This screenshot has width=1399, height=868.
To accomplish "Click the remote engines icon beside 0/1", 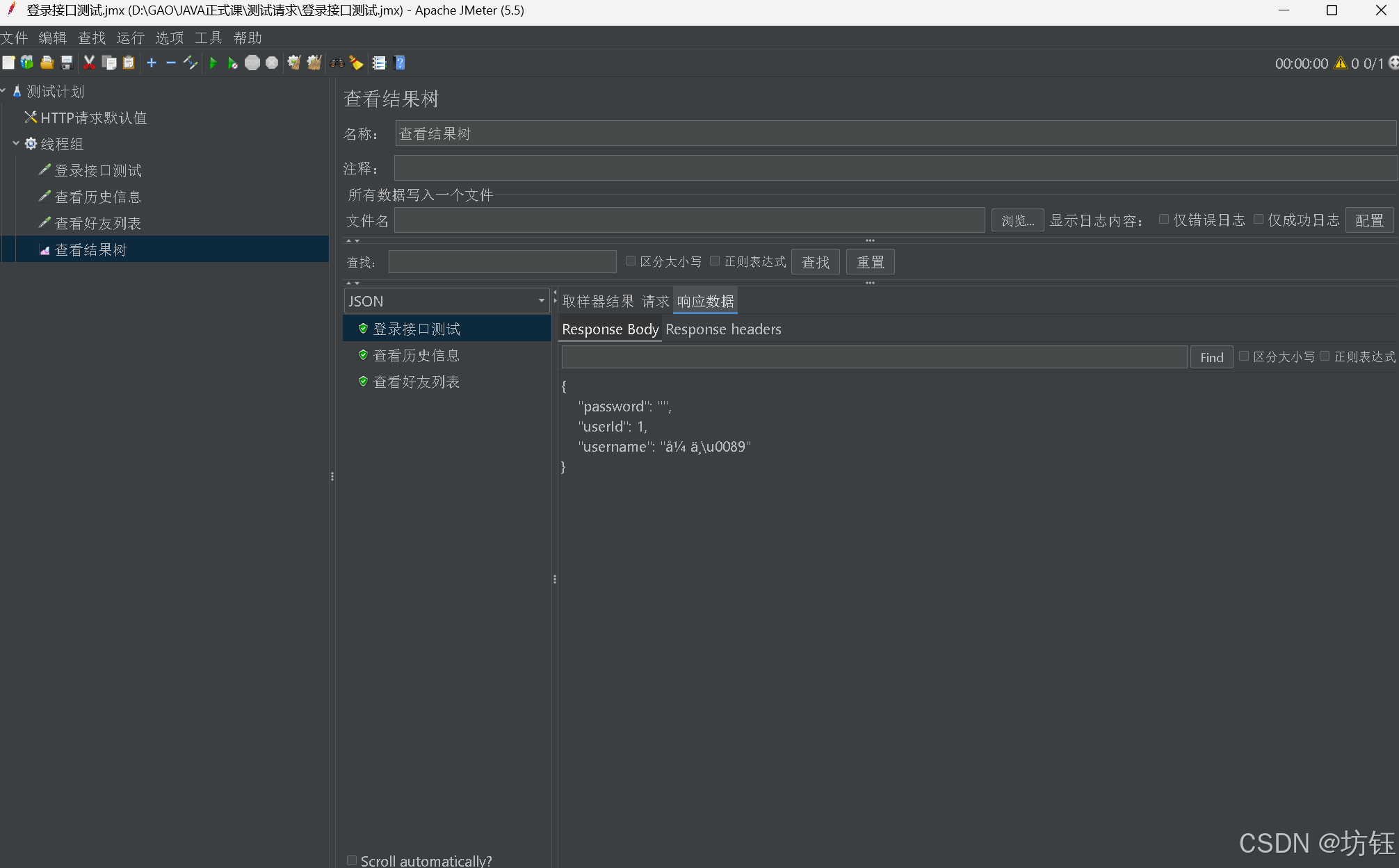I will pos(1393,63).
